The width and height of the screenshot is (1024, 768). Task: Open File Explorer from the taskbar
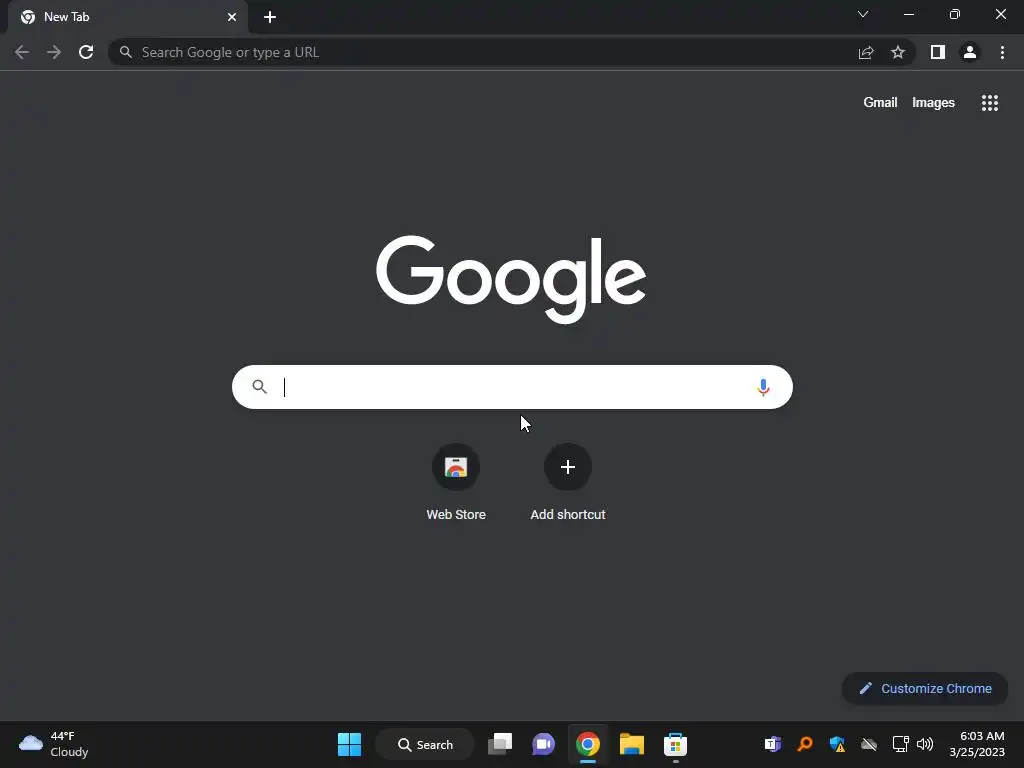[632, 744]
